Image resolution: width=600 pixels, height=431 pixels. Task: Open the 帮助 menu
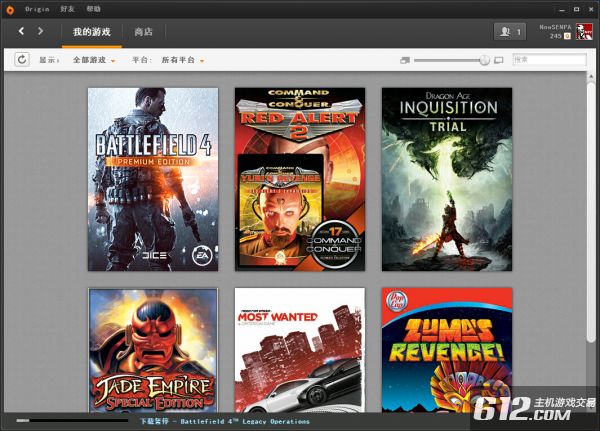pos(93,9)
